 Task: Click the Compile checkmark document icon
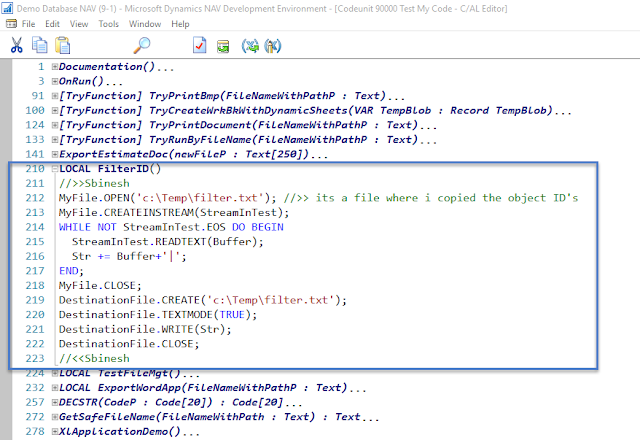pos(200,45)
